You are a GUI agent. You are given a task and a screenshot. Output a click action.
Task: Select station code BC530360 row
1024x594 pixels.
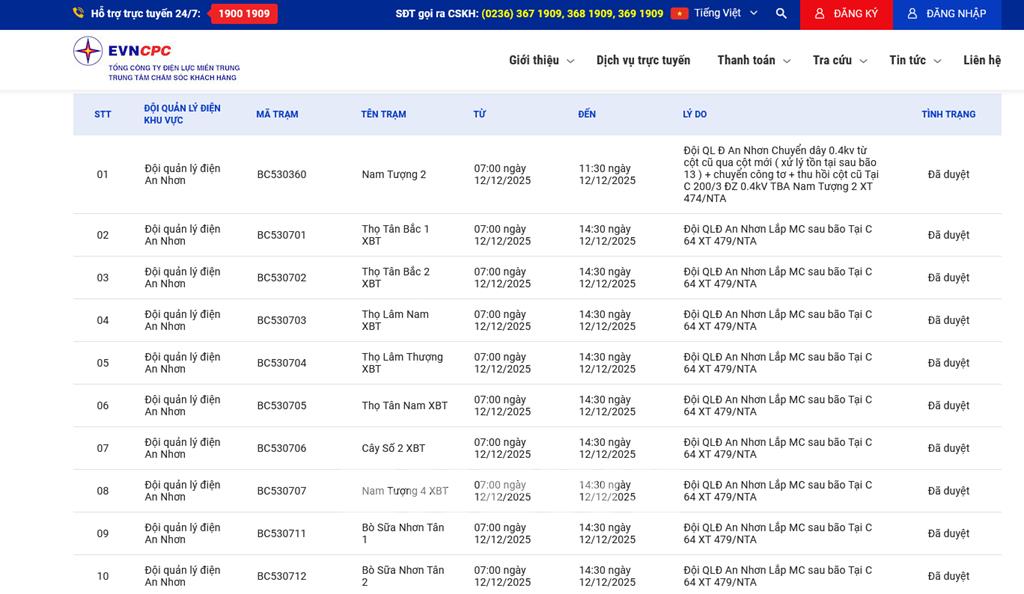pos(281,175)
